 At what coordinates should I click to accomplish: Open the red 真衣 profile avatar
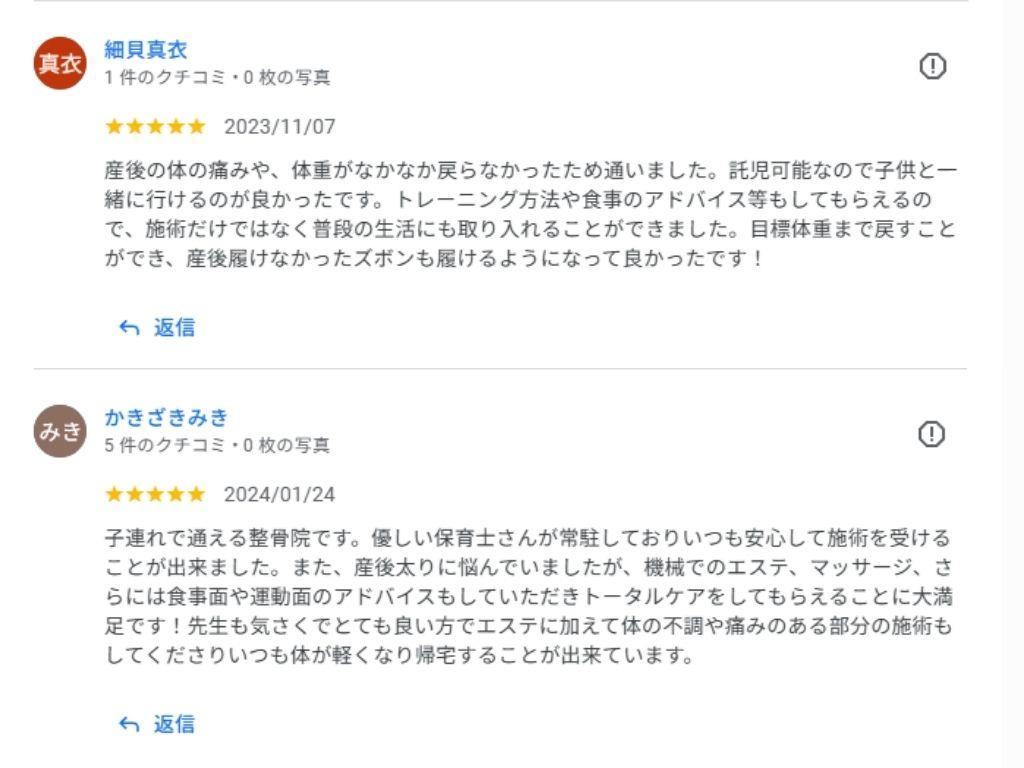tap(60, 63)
